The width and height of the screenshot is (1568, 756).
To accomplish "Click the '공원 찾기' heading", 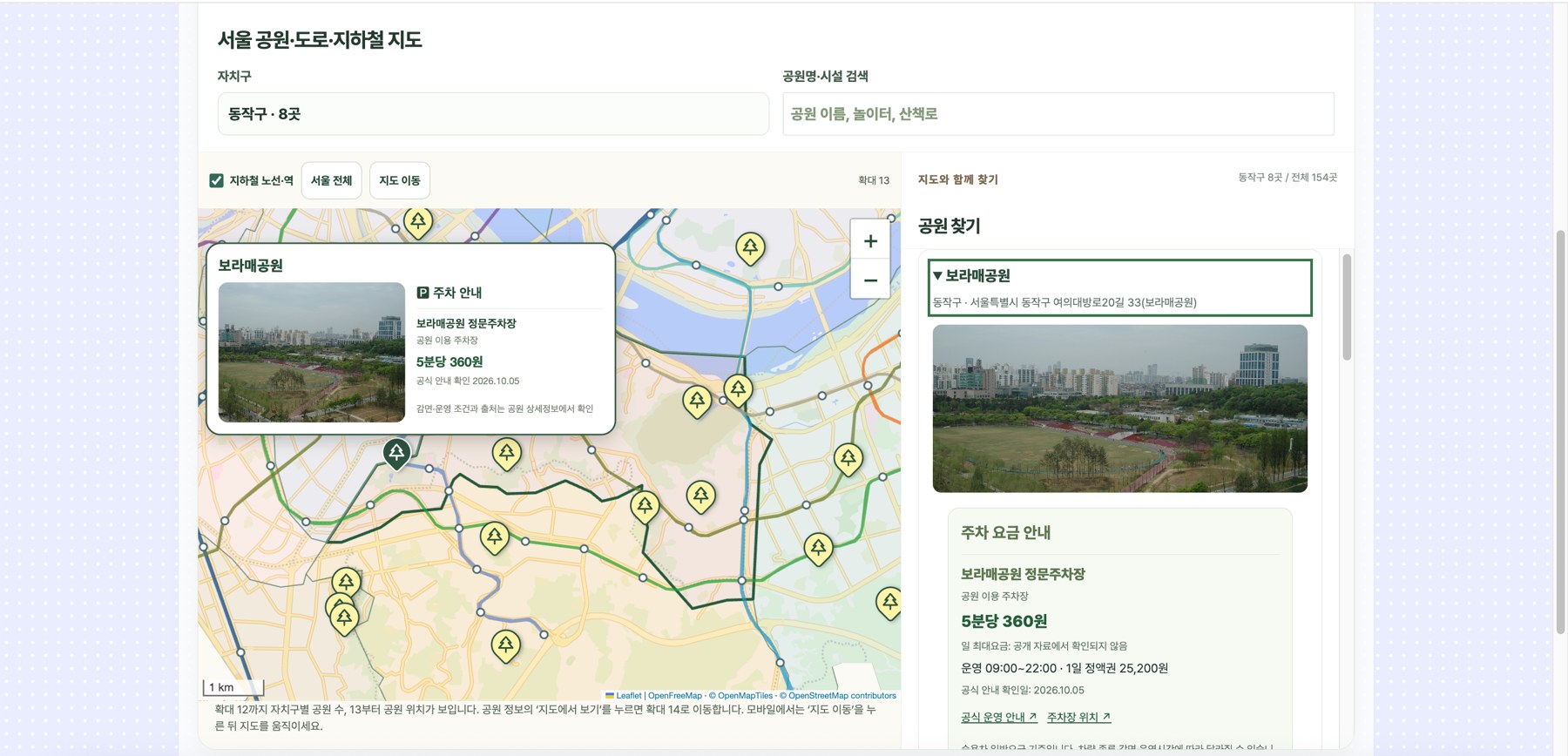I will (950, 226).
